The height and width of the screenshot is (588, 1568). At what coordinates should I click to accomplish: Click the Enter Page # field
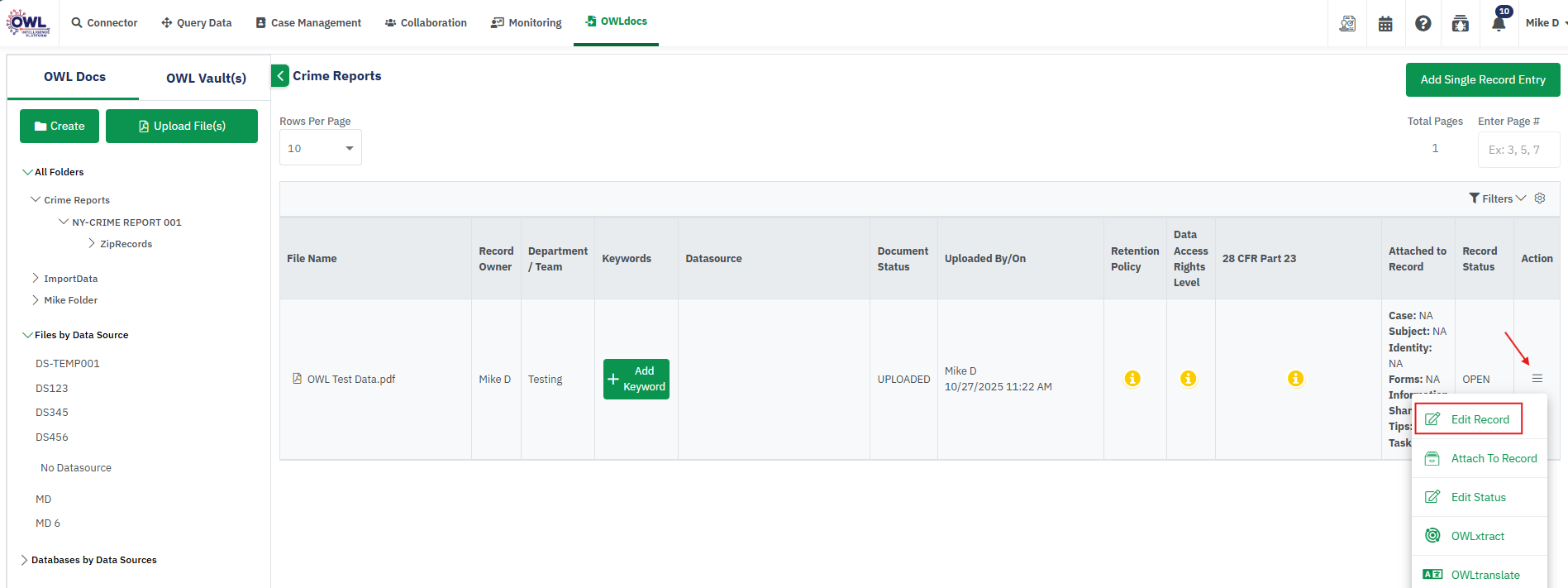click(x=1518, y=150)
